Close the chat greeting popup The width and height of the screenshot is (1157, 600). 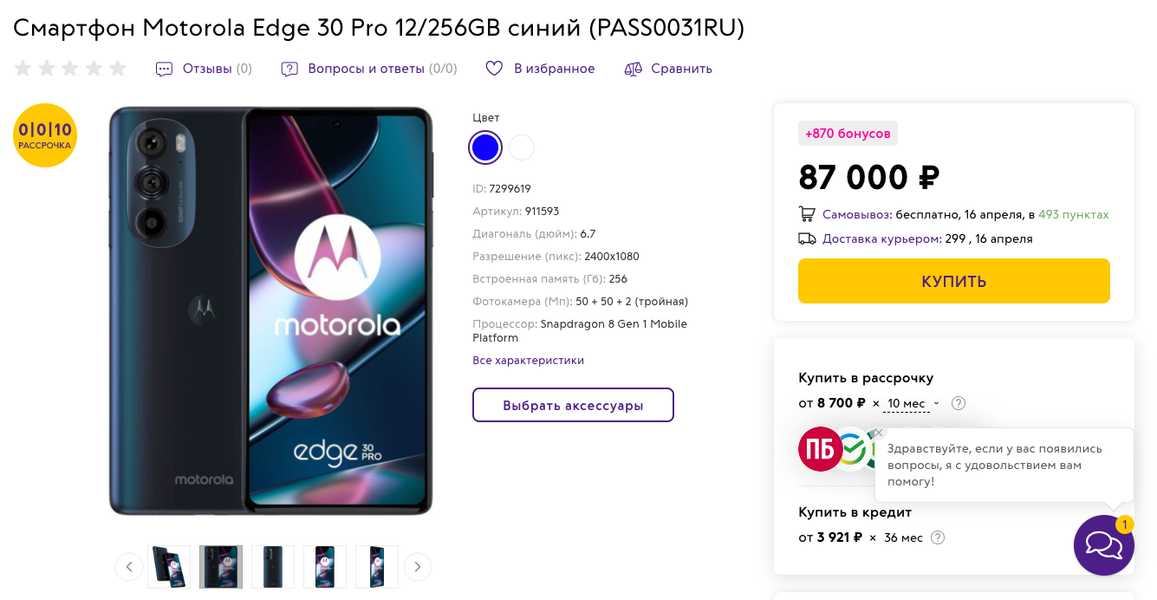click(878, 433)
